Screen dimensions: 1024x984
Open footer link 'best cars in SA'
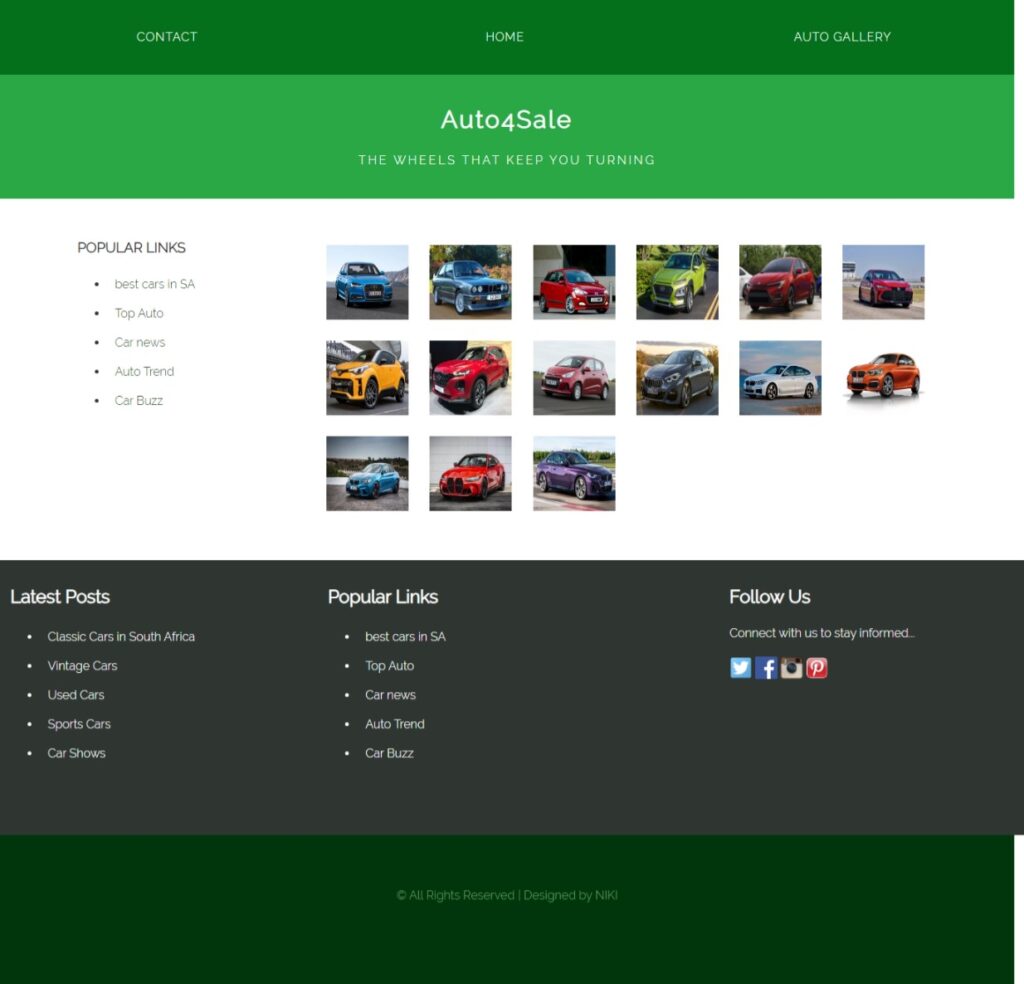(x=406, y=637)
